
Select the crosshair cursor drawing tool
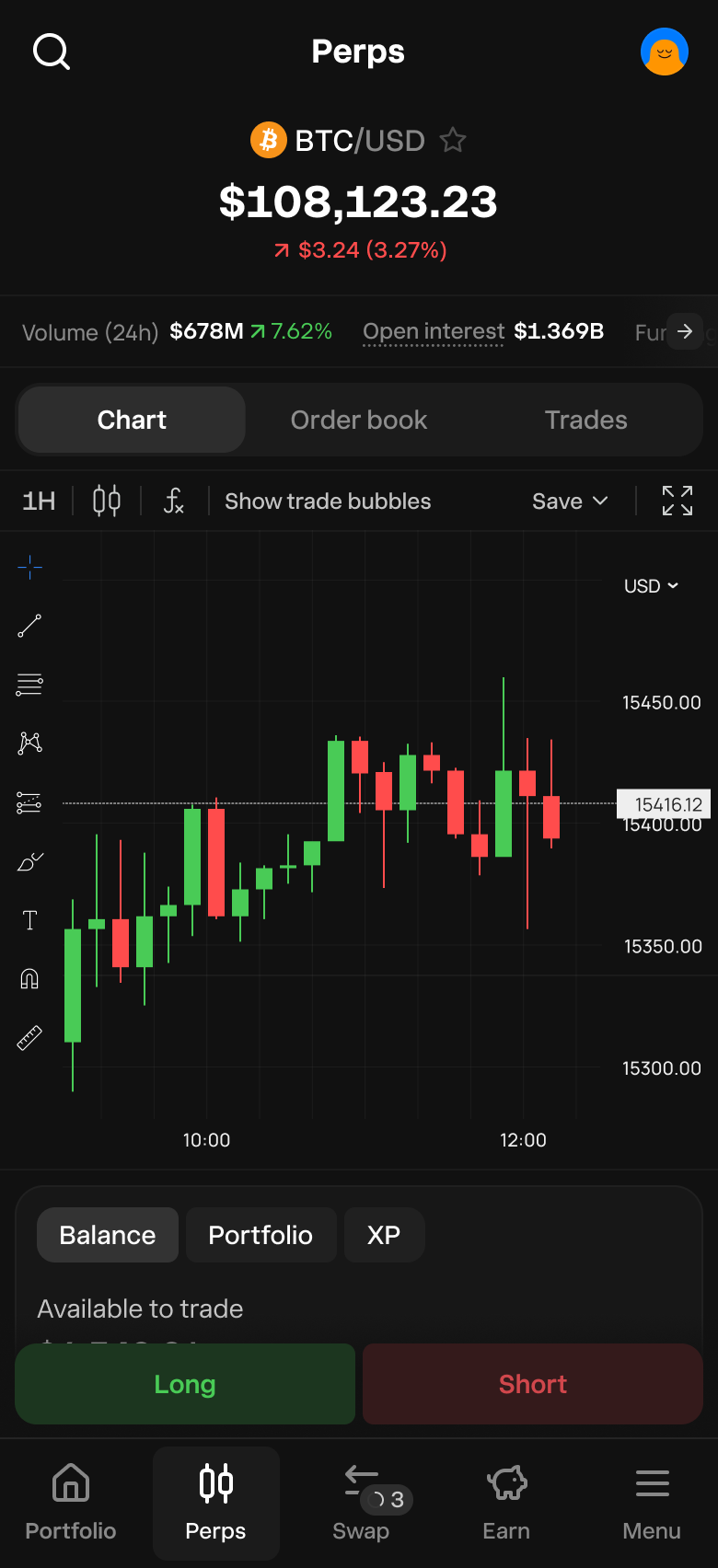pos(29,568)
